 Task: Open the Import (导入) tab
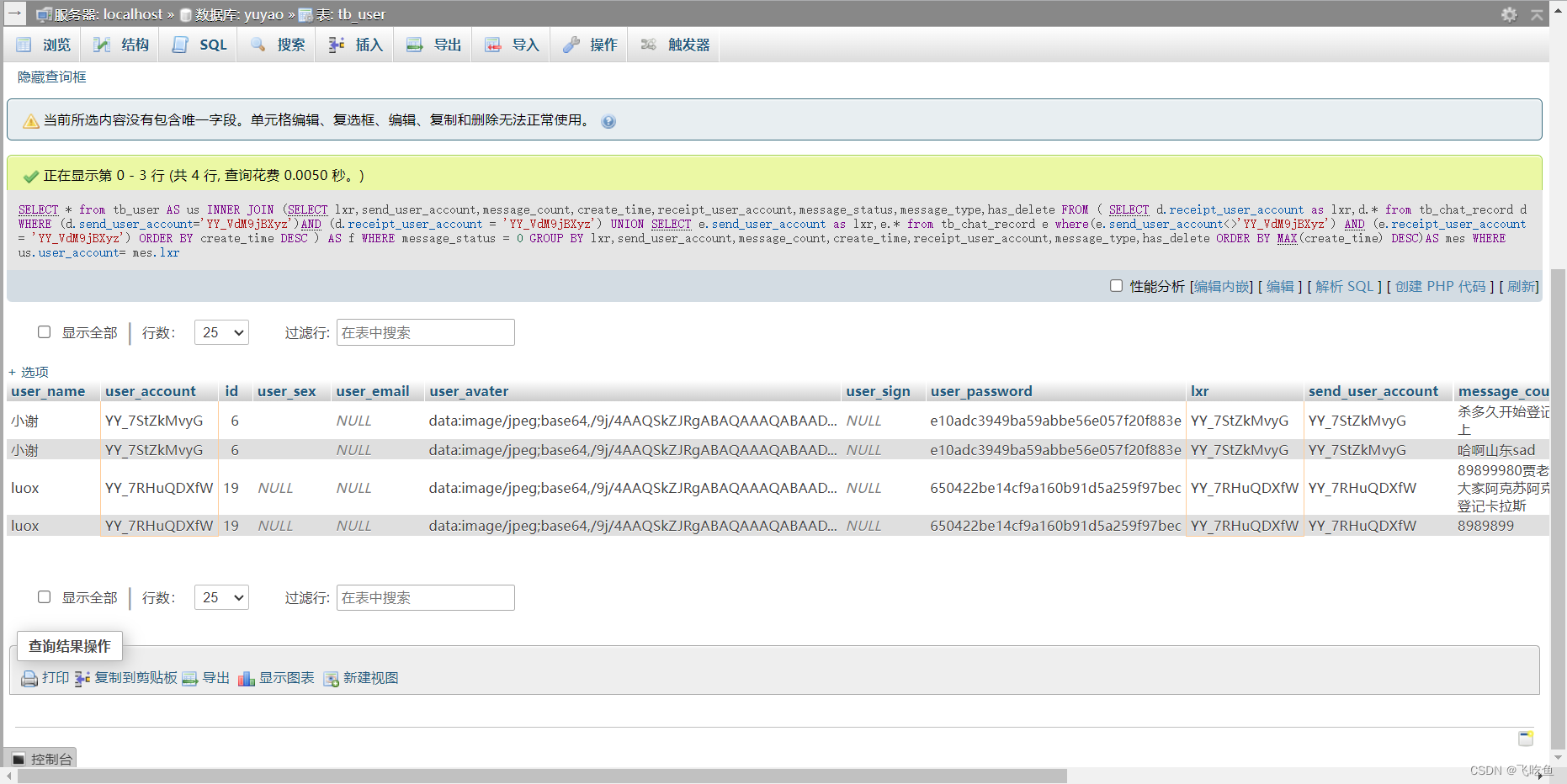click(x=512, y=45)
